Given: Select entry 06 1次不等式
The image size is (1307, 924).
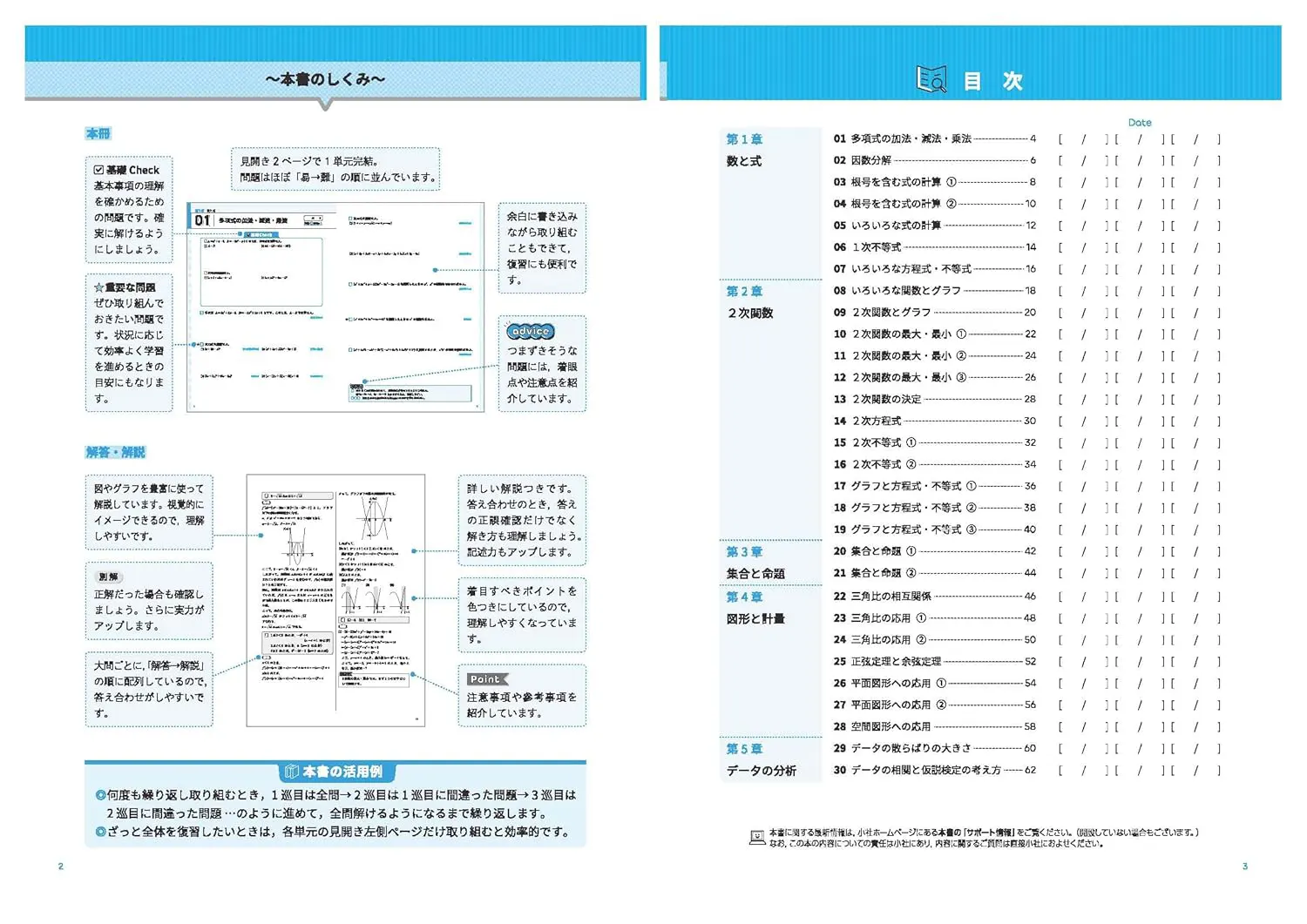Looking at the screenshot, I should point(934,247).
